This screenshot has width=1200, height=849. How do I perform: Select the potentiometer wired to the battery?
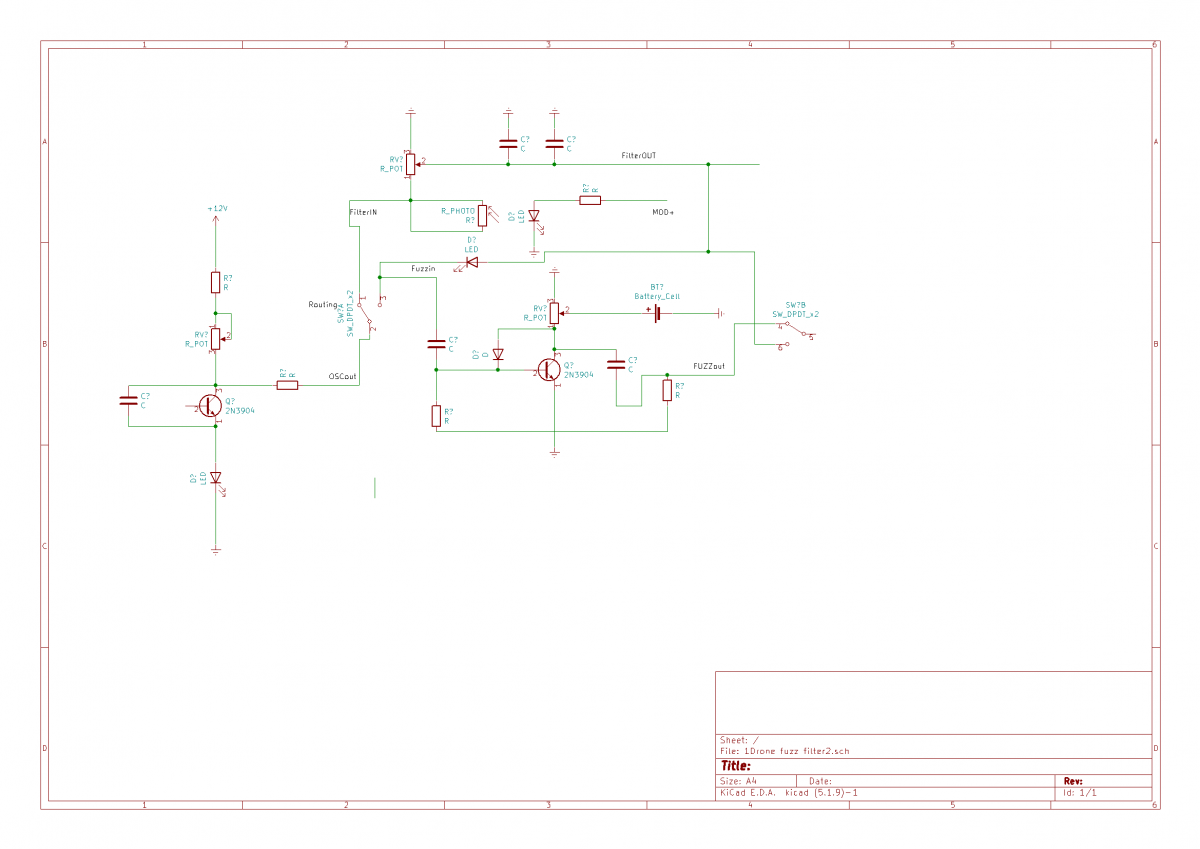(x=555, y=314)
